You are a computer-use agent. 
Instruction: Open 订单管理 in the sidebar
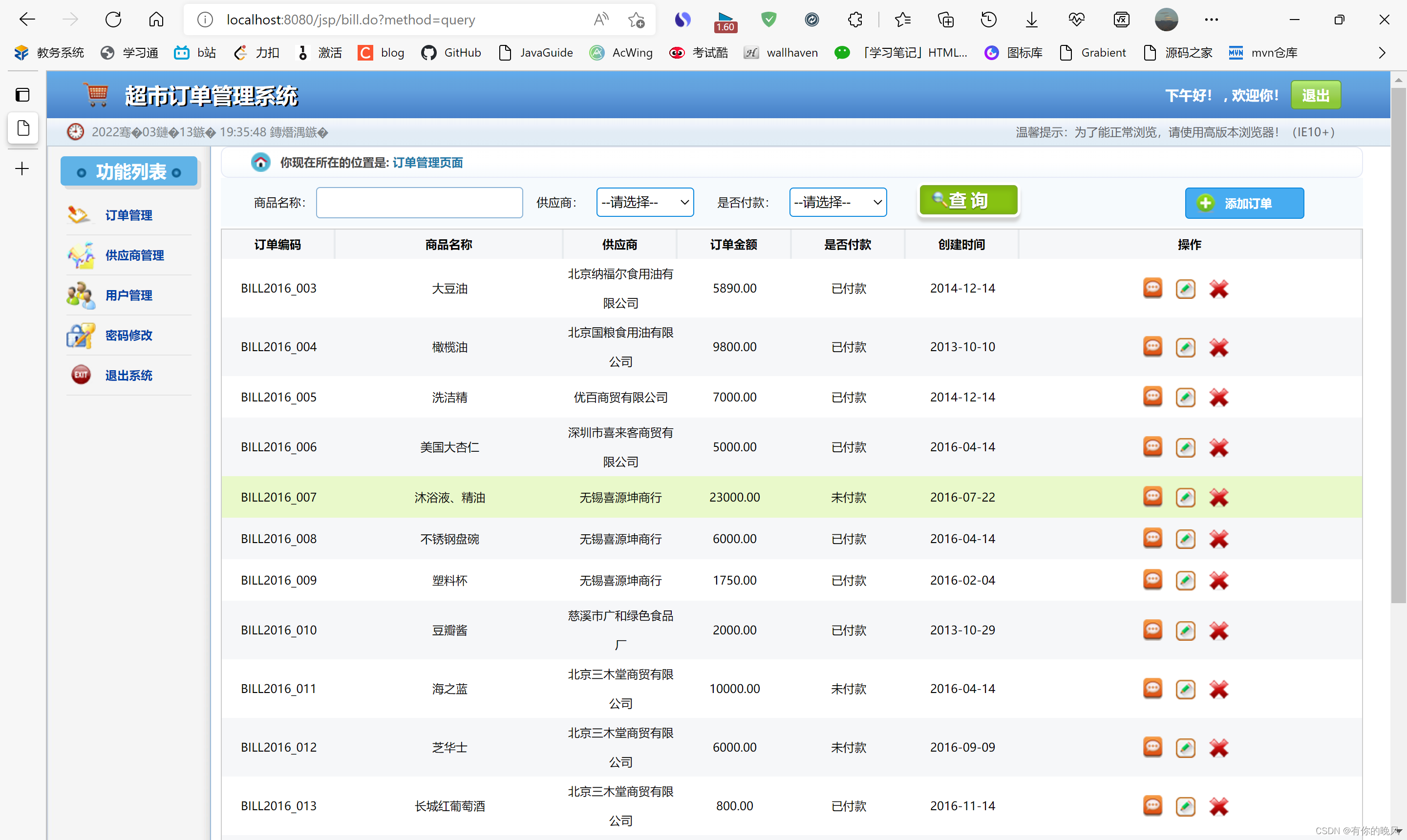tap(128, 215)
